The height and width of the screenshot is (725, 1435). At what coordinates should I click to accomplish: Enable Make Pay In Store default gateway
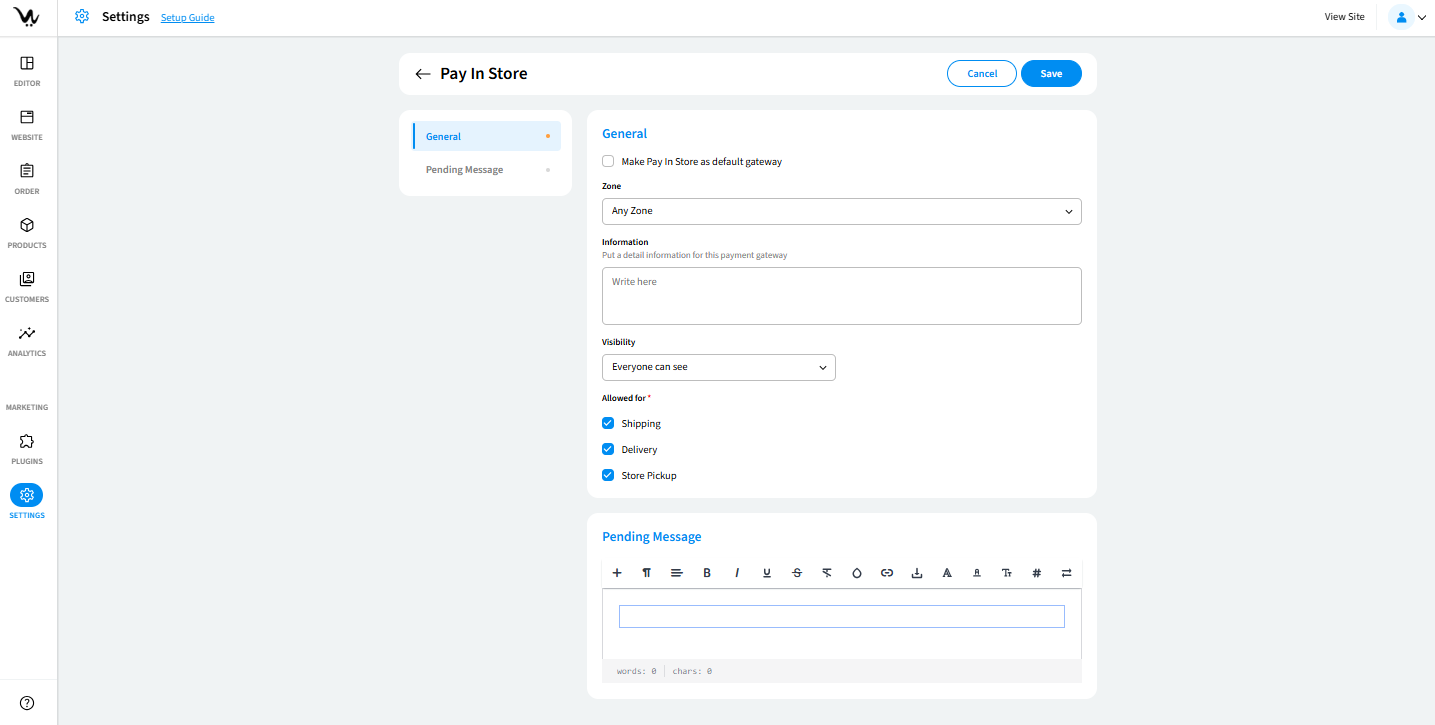608,161
